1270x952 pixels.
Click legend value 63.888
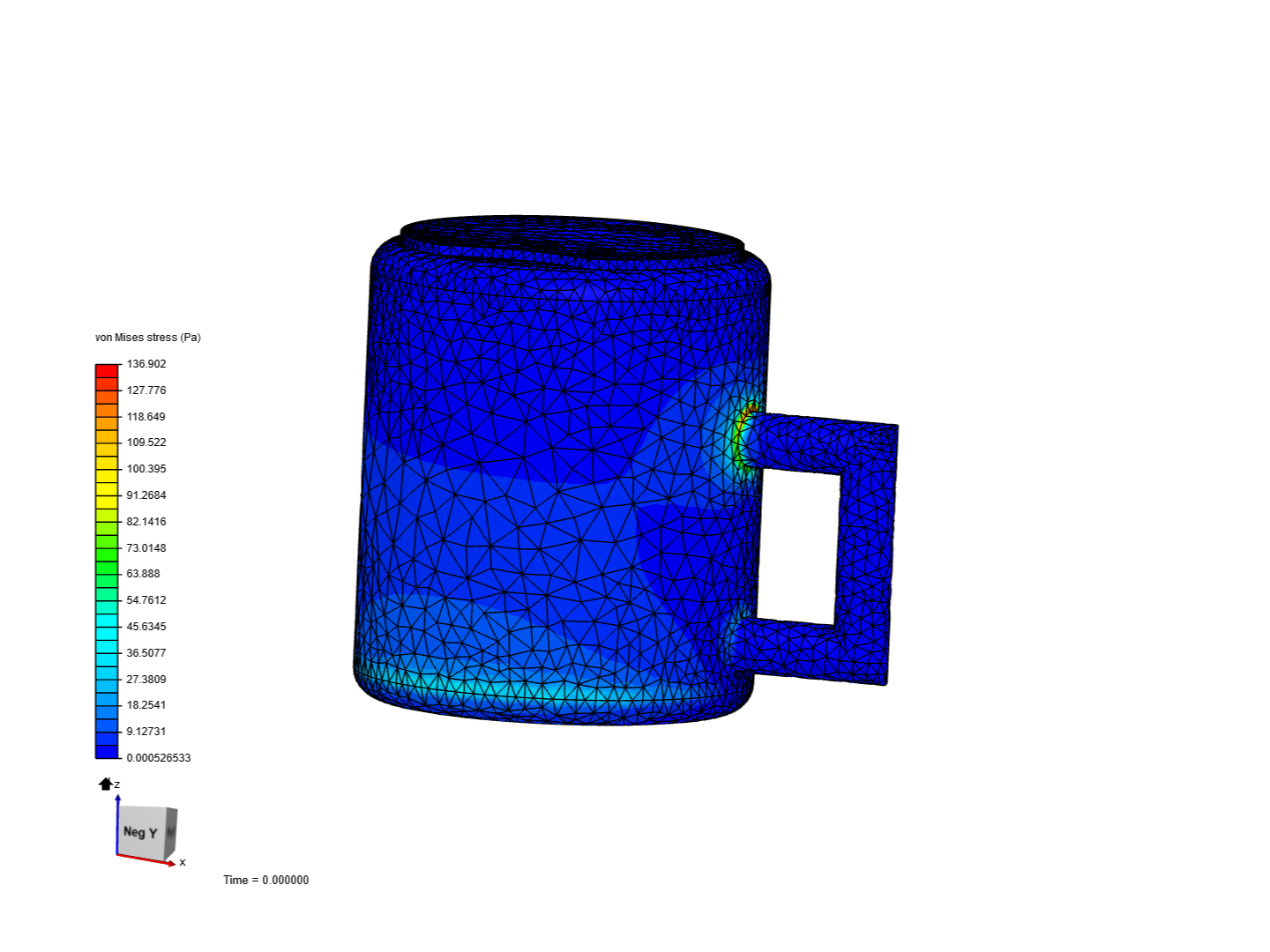(144, 574)
